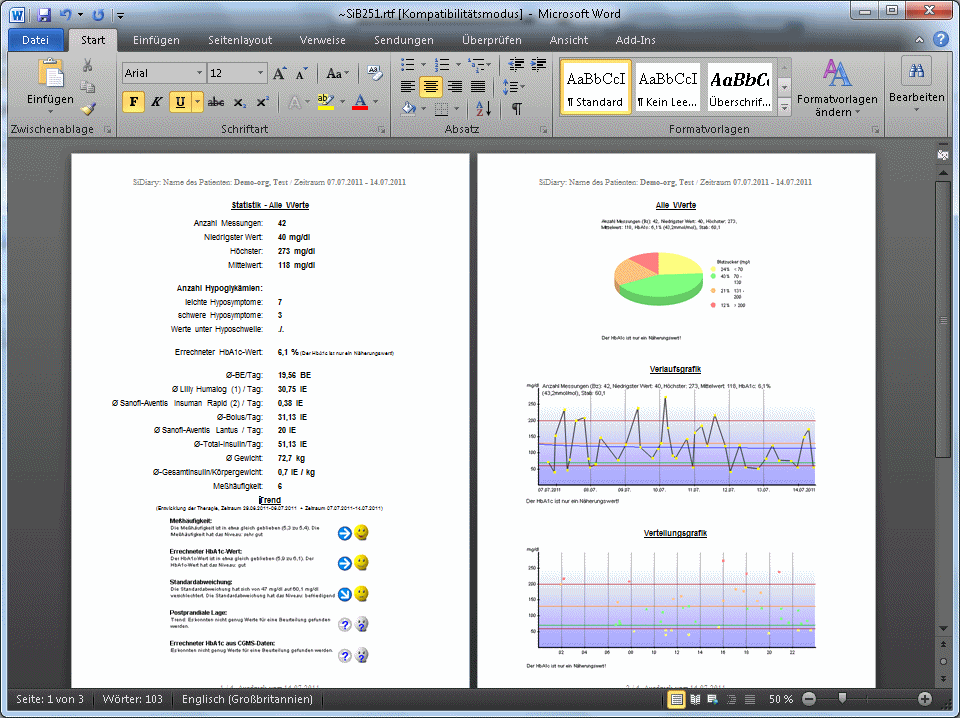Click the Formatvorlagen ändern button
This screenshot has width=960, height=718.
837,87
